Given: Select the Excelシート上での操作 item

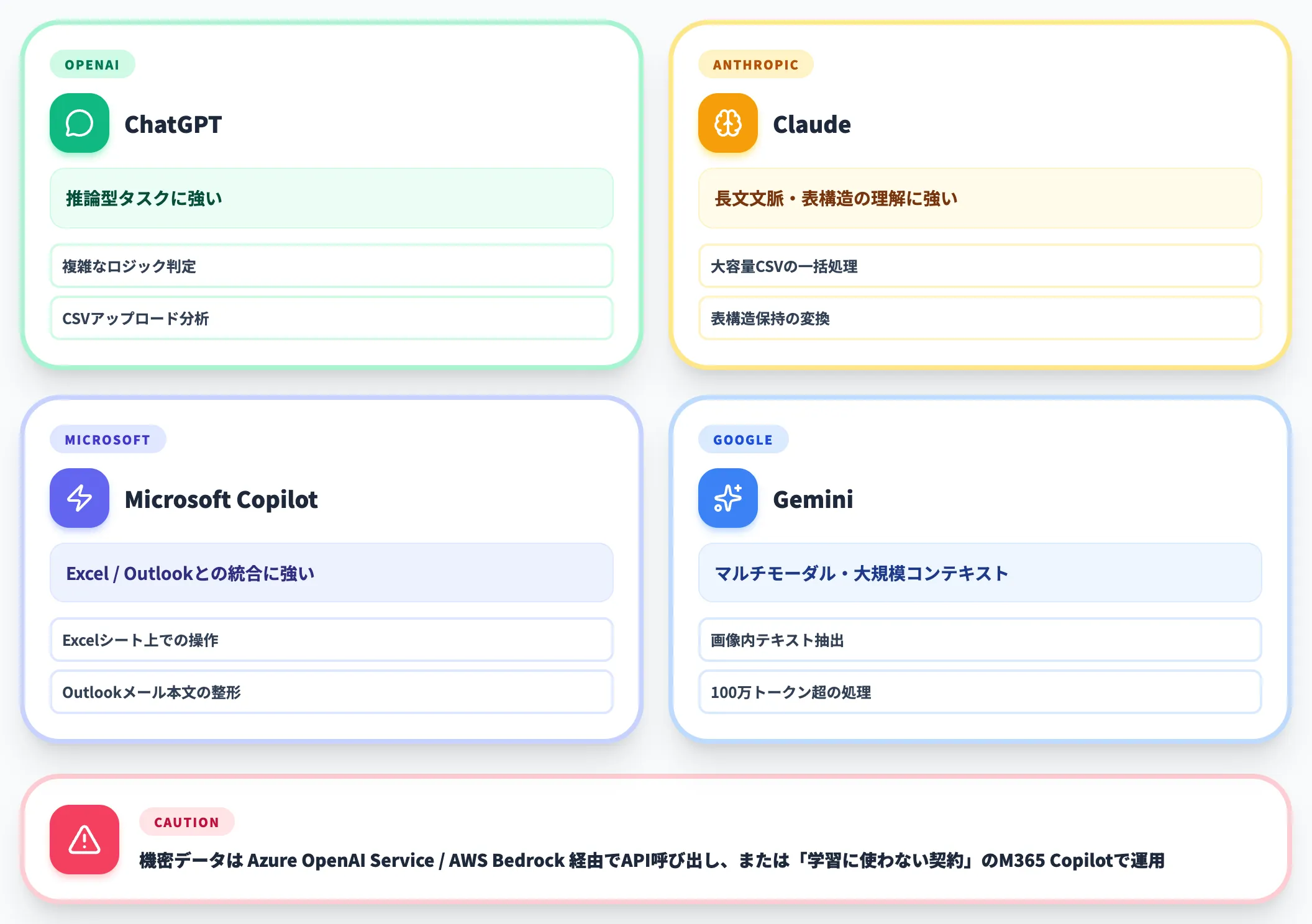Looking at the screenshot, I should [332, 640].
